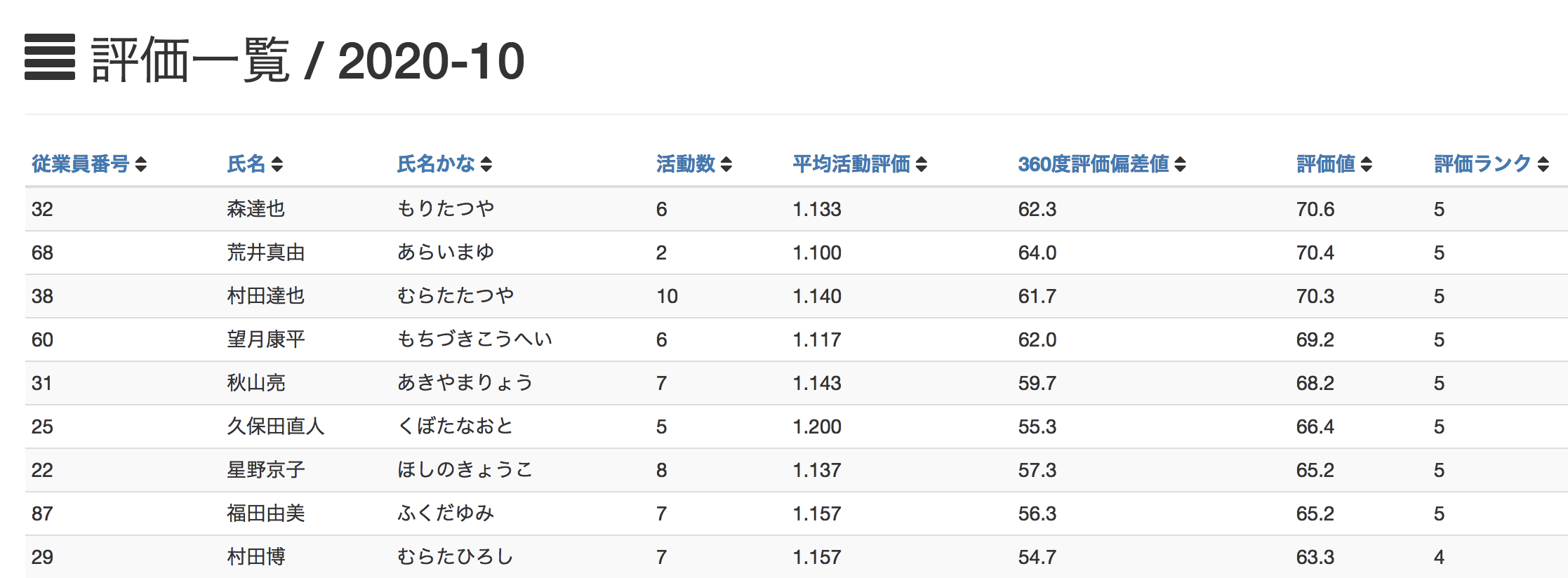
Task: Sort by 平均活動評価 header link
Action: coord(851,164)
